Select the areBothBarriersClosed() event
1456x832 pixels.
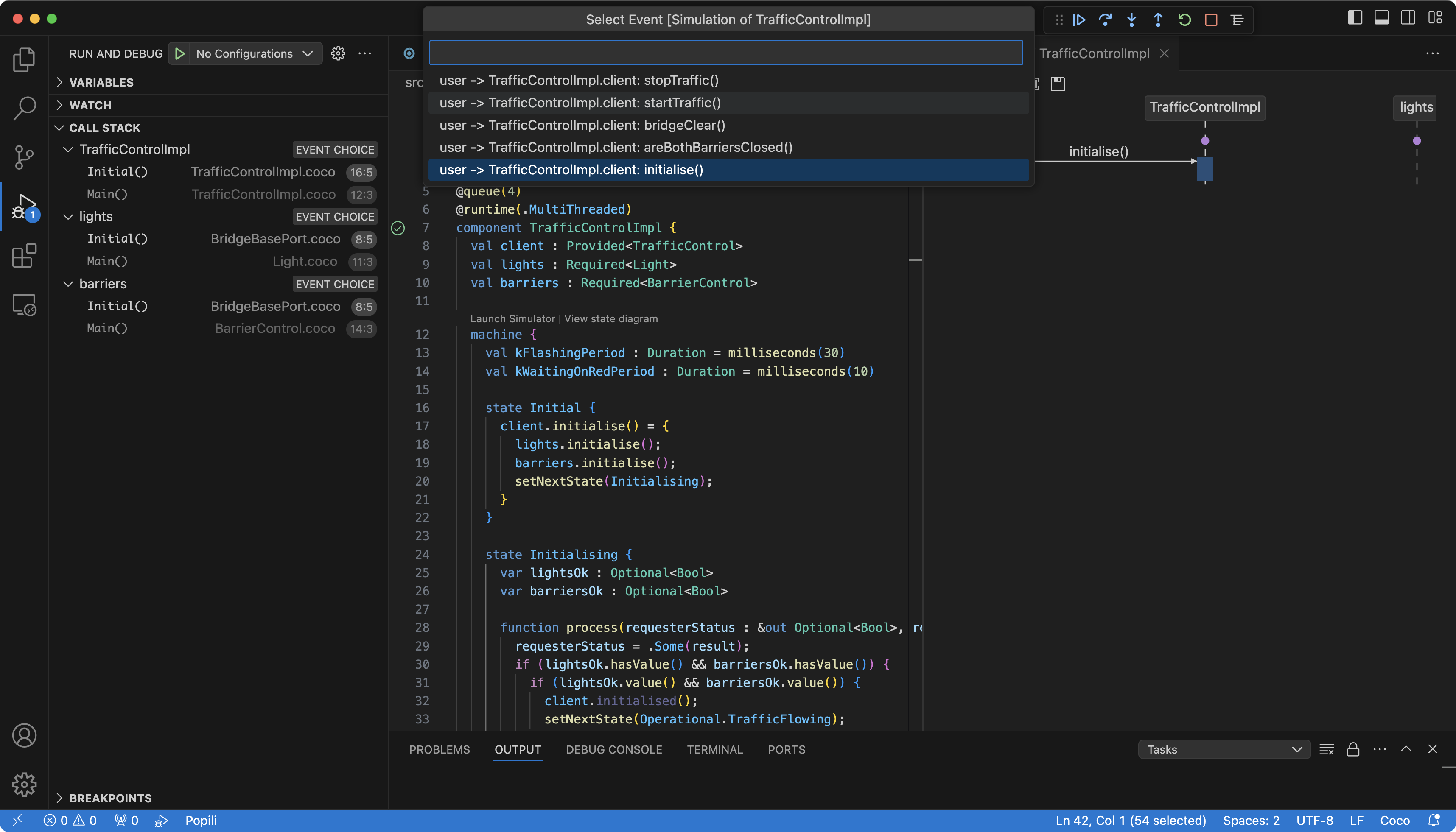tap(728, 148)
